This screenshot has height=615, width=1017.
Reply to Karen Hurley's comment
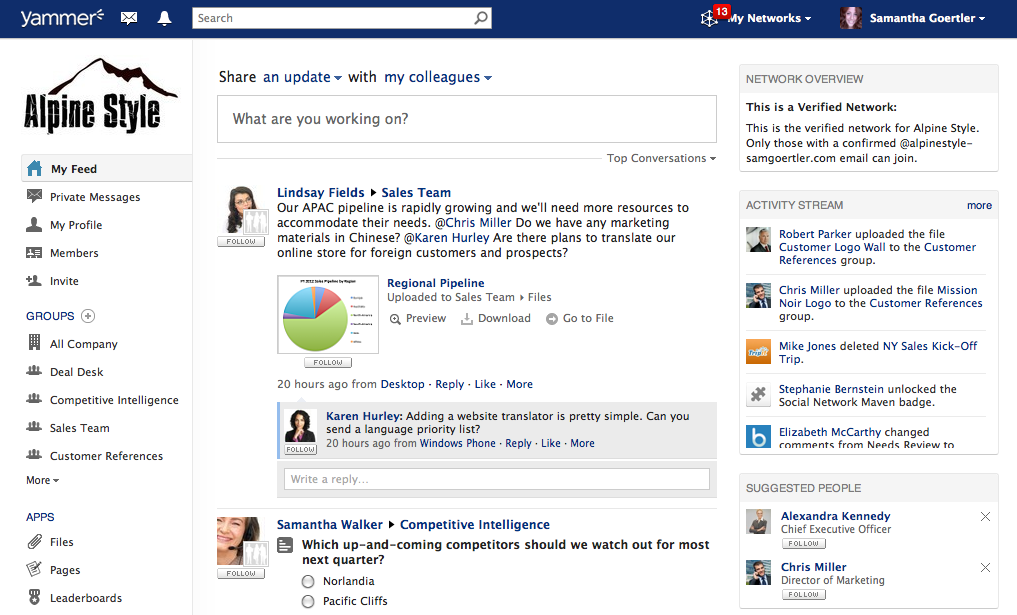[x=518, y=443]
